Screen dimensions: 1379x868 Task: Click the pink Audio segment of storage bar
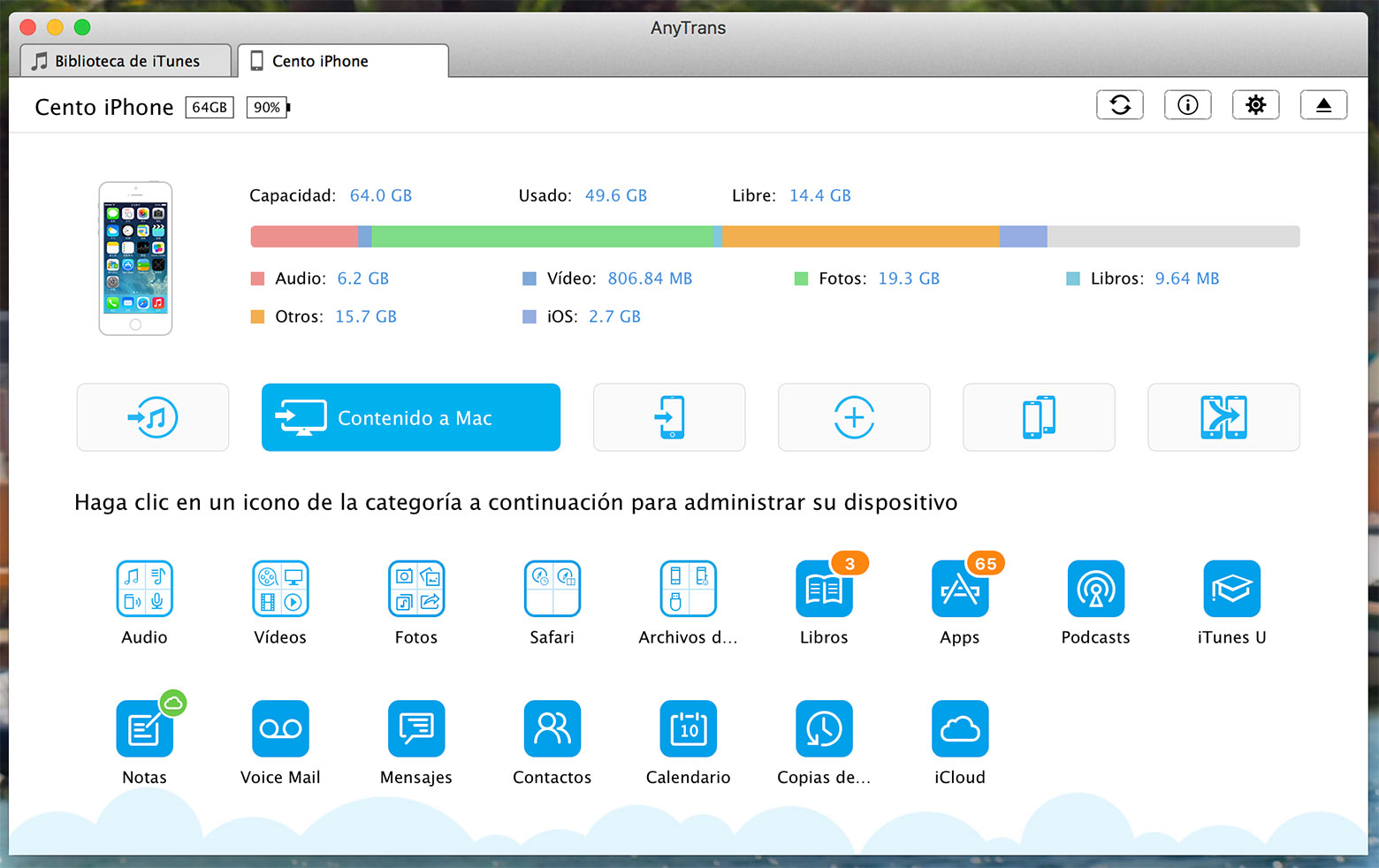[305, 236]
